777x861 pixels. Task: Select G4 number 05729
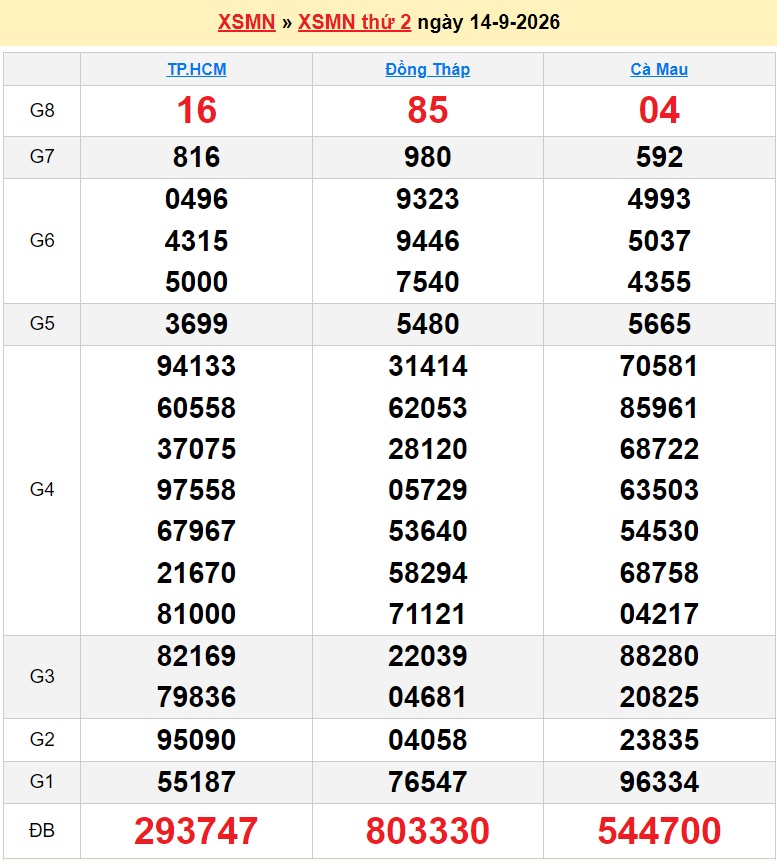point(428,490)
